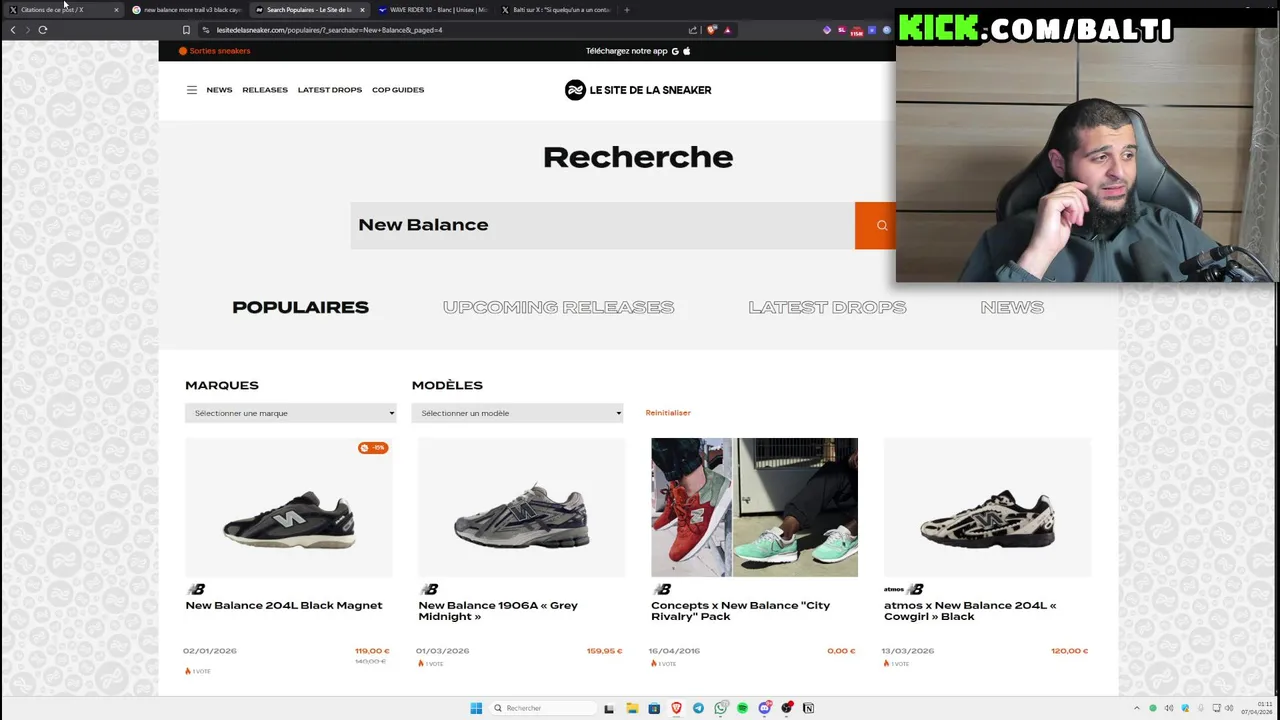Open Task View from the taskbar
1280x720 pixels.
[x=609, y=708]
